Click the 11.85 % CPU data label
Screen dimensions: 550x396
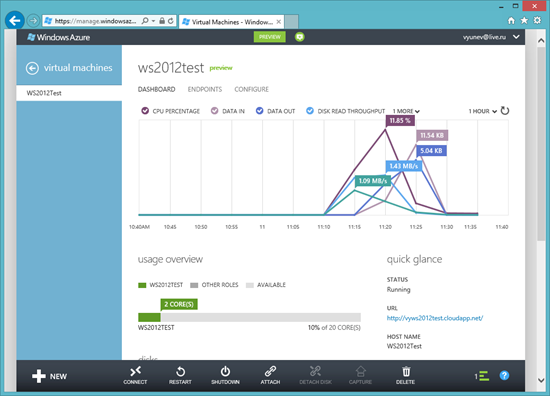coord(400,121)
